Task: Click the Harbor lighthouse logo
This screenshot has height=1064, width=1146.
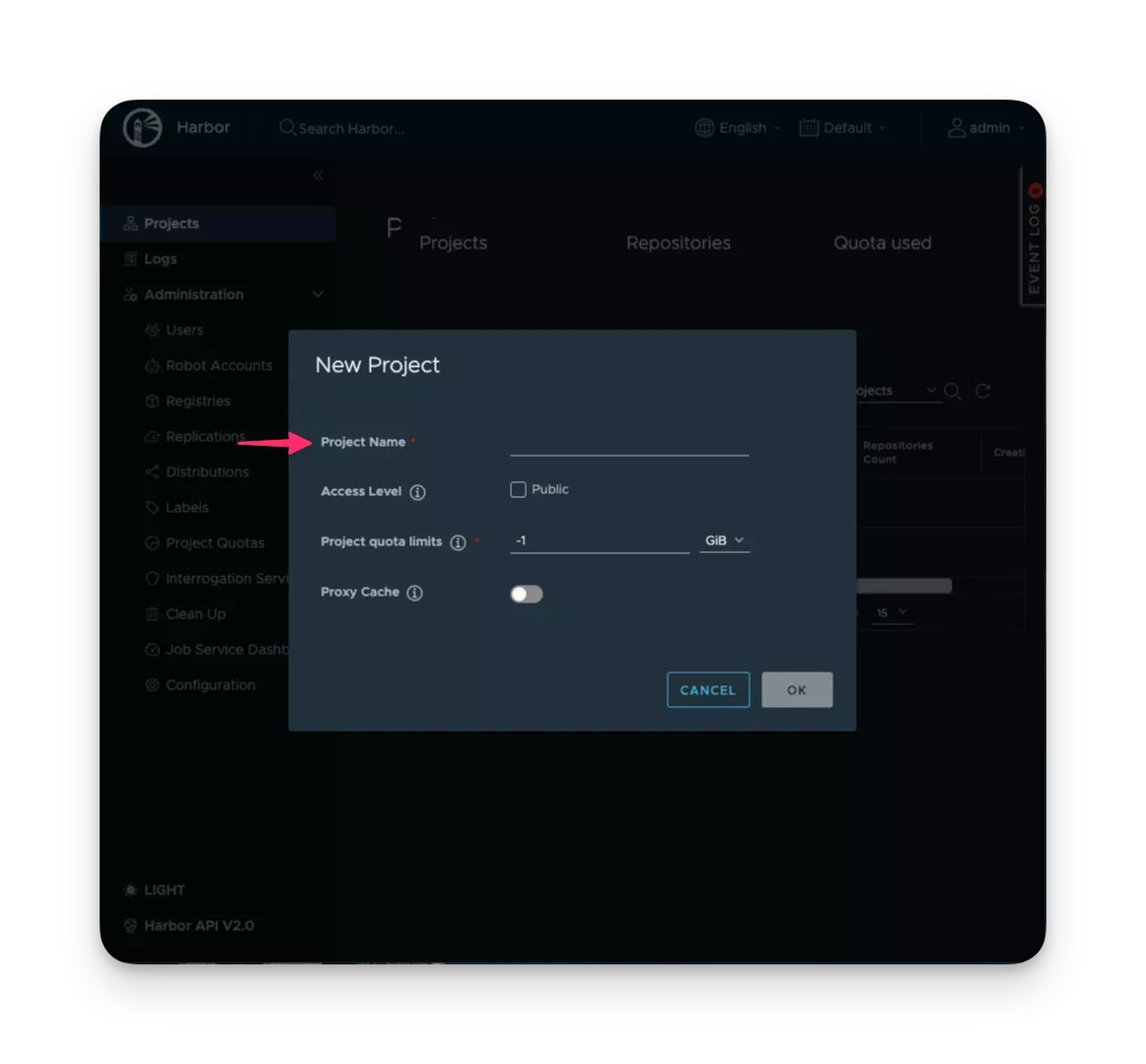Action: tap(141, 127)
